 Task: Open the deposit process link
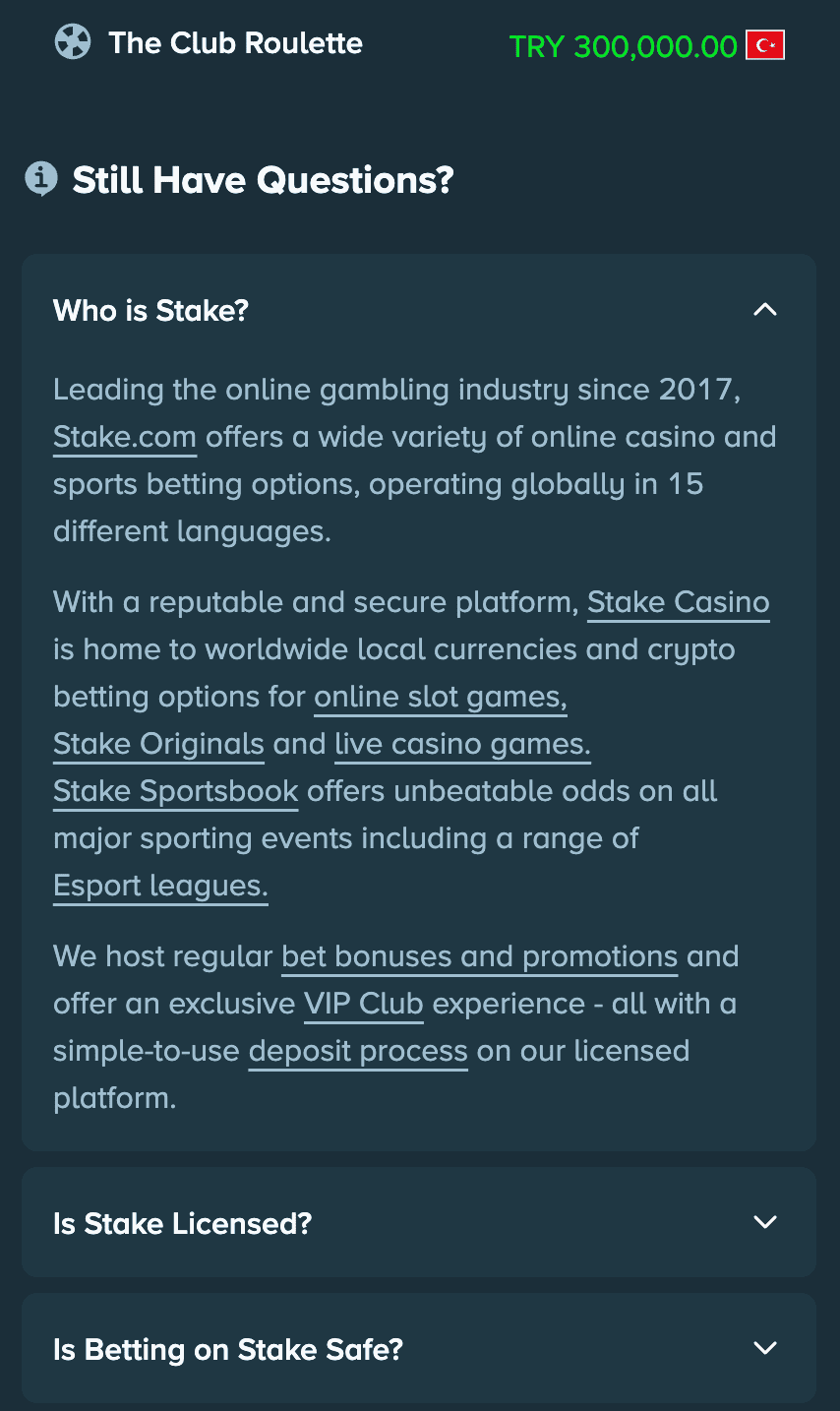pos(358,1051)
